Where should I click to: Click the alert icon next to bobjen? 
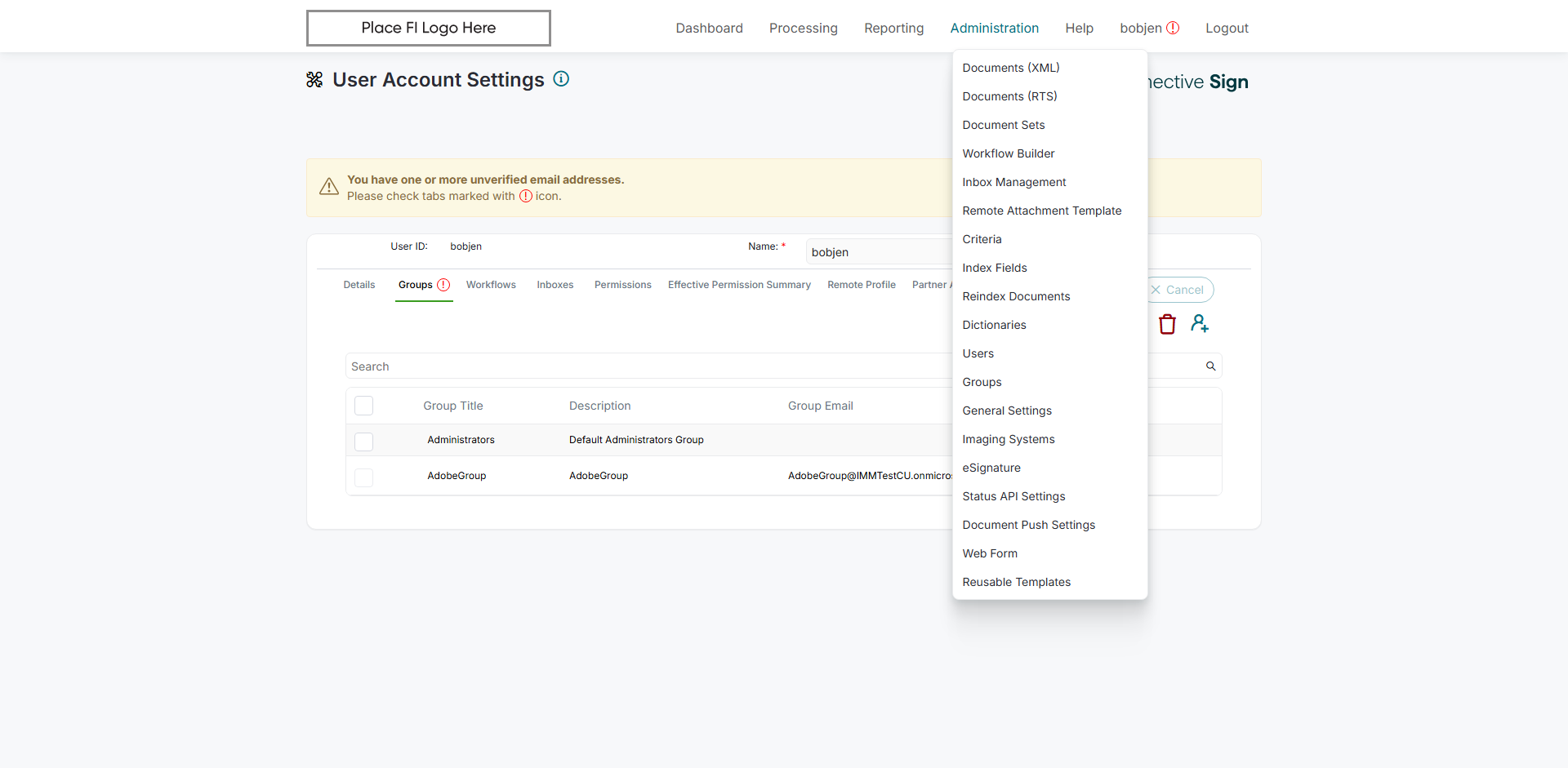(1173, 28)
